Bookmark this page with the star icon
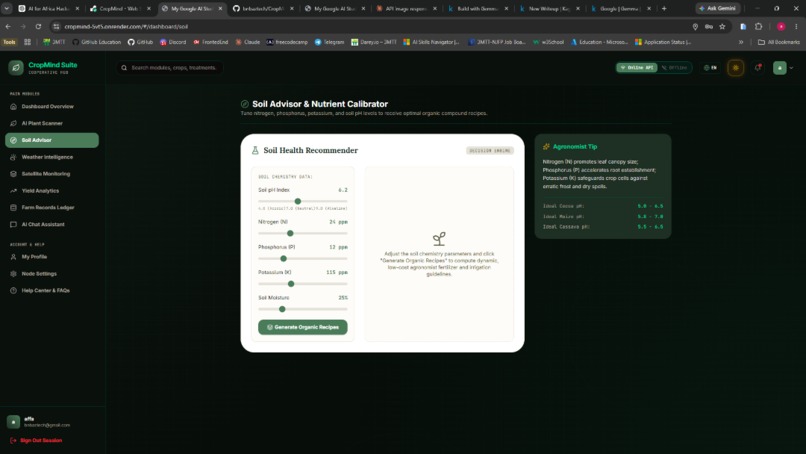 (722, 26)
